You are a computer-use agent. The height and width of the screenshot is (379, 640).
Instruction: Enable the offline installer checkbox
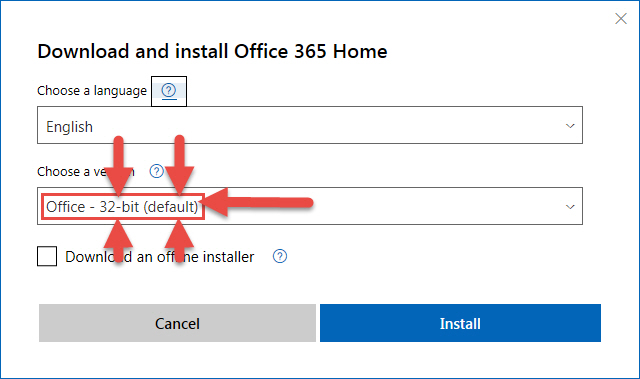click(x=47, y=256)
